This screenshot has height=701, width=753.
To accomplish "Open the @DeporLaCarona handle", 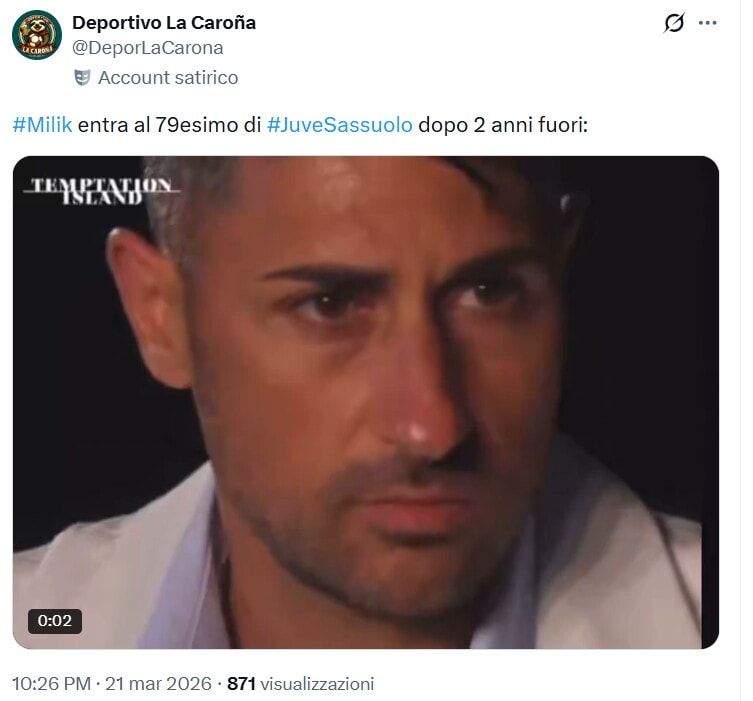I will (x=147, y=48).
